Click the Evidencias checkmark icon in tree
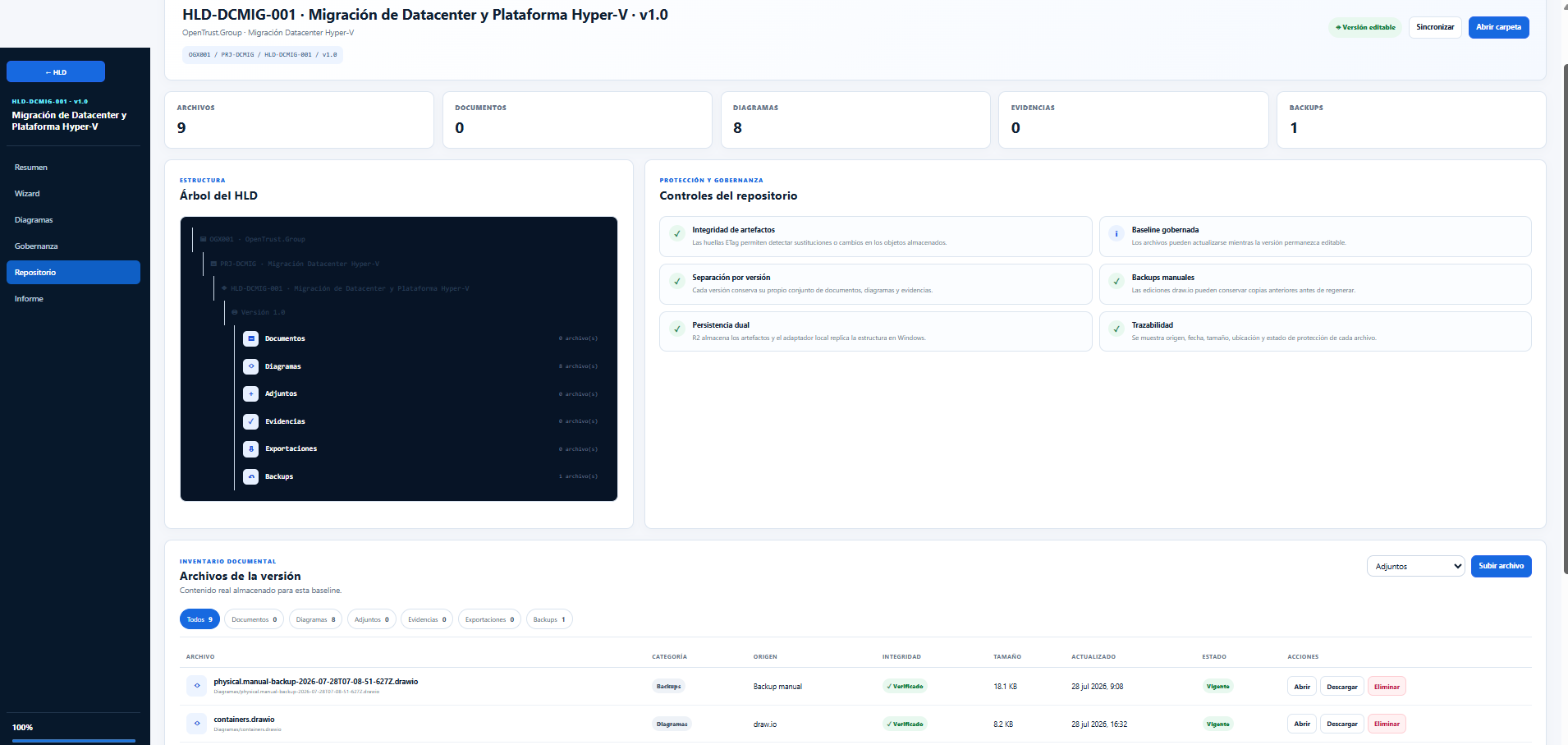The width and height of the screenshot is (1568, 745). point(251,421)
